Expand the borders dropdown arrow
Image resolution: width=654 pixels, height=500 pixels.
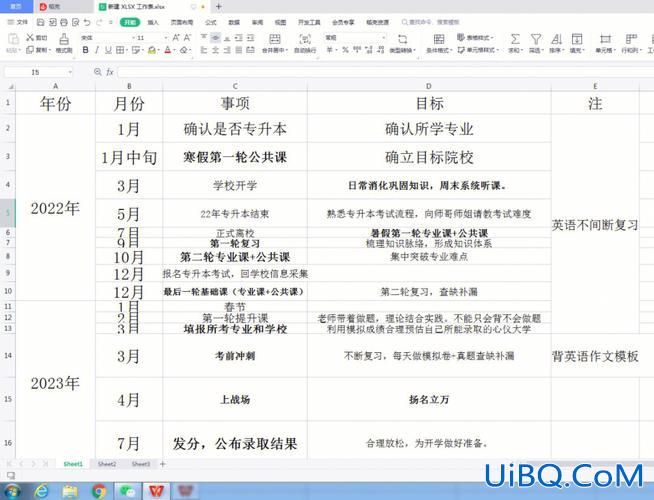(127, 50)
